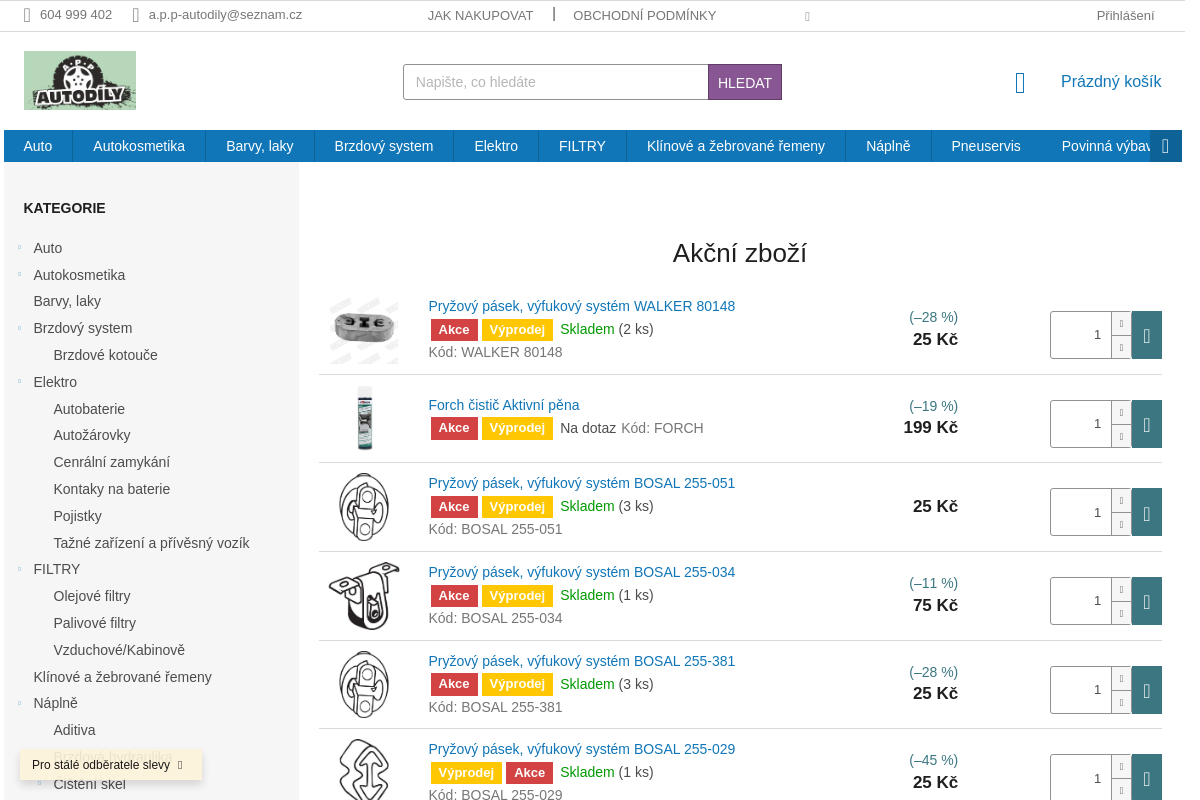Open Forch čistič product thumbnail
This screenshot has height=800, width=1200.
(x=364, y=418)
